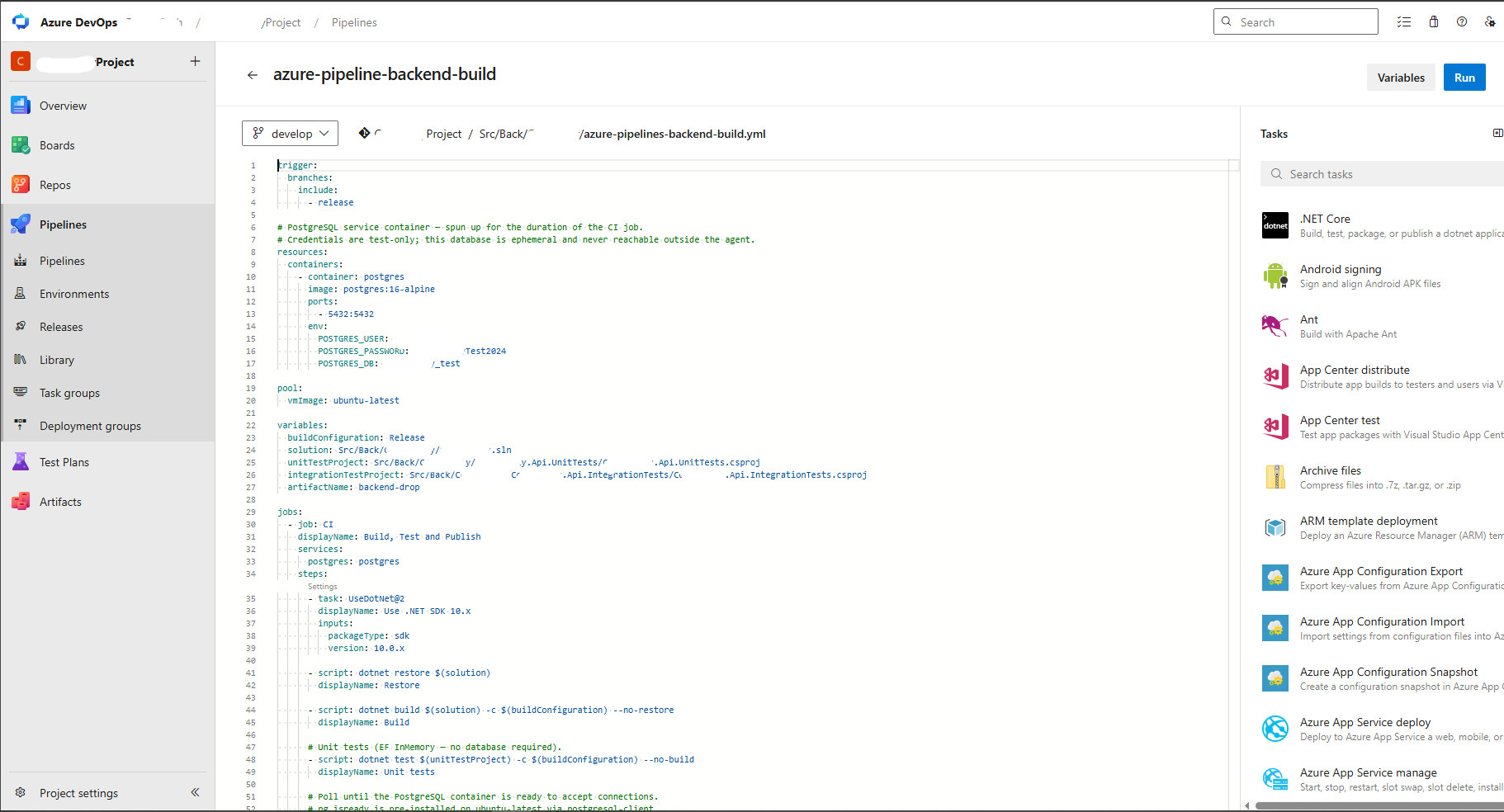Click the 'buildConfiguration: Release' line
This screenshot has width=1504, height=812.
coord(356,437)
